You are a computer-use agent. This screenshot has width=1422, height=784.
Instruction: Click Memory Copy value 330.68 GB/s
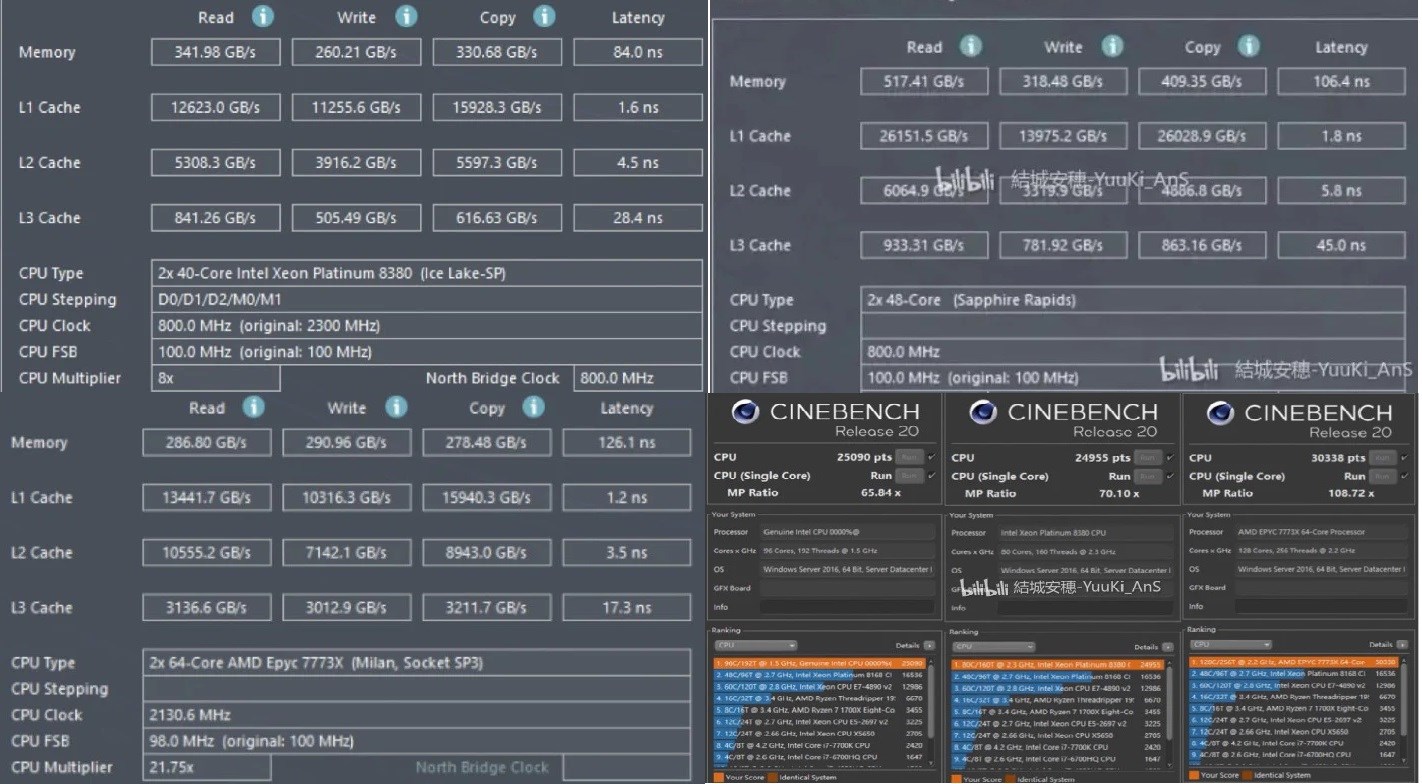[x=497, y=52]
